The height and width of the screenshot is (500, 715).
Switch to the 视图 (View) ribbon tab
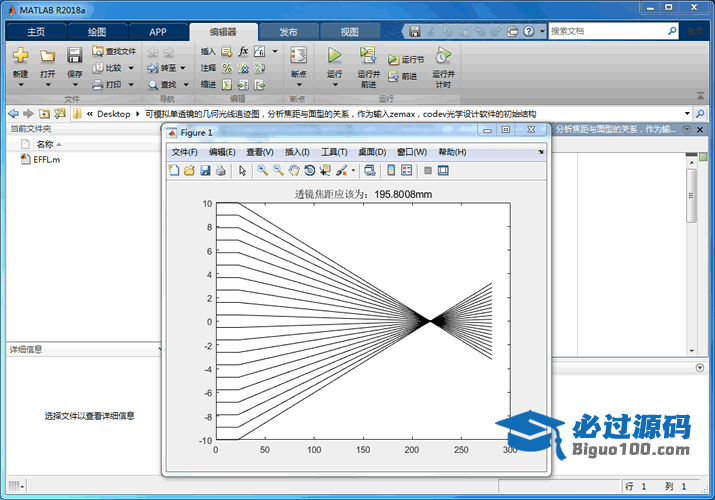349,32
